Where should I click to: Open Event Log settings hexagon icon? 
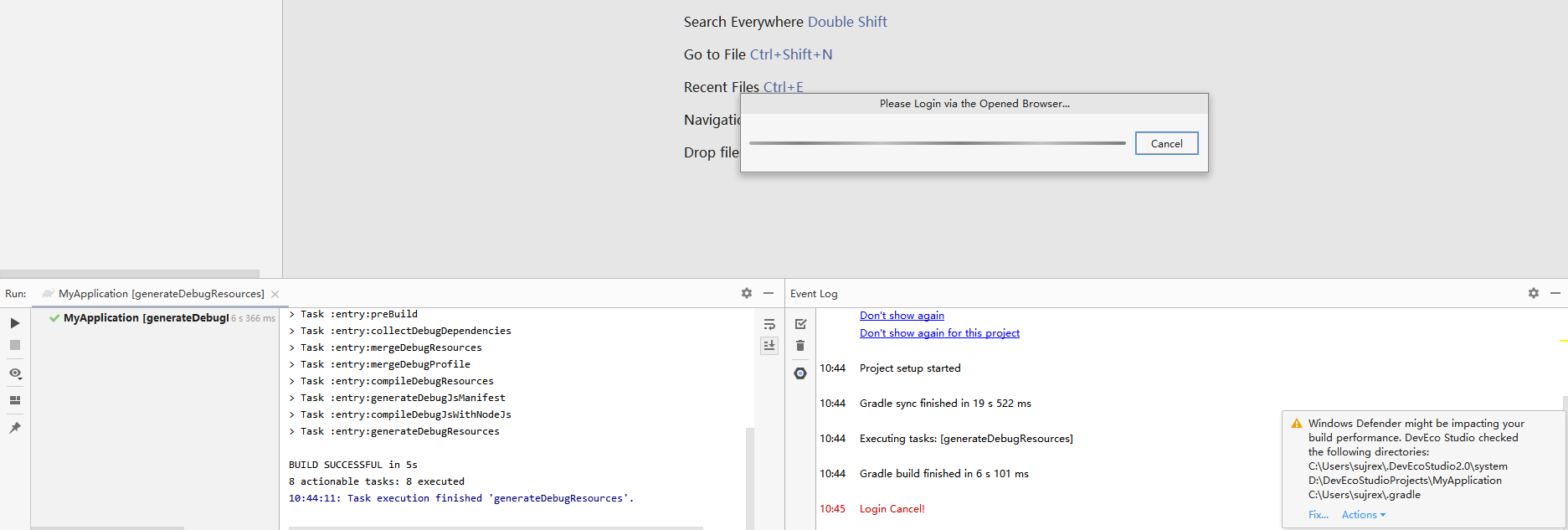tap(800, 373)
